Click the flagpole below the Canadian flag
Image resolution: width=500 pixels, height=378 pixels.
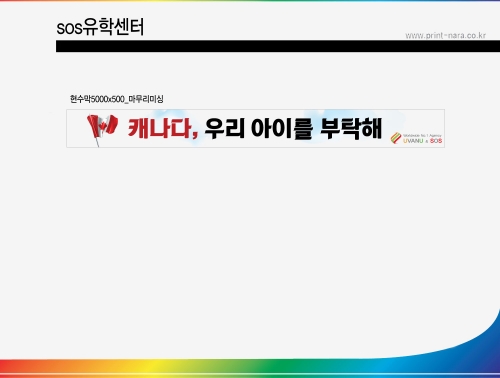click(97, 142)
